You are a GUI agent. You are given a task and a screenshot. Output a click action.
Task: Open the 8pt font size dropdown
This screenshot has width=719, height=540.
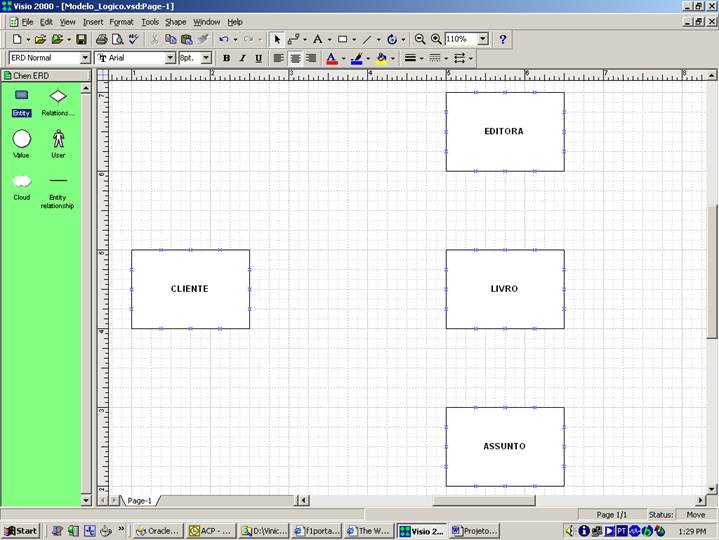[x=206, y=58]
